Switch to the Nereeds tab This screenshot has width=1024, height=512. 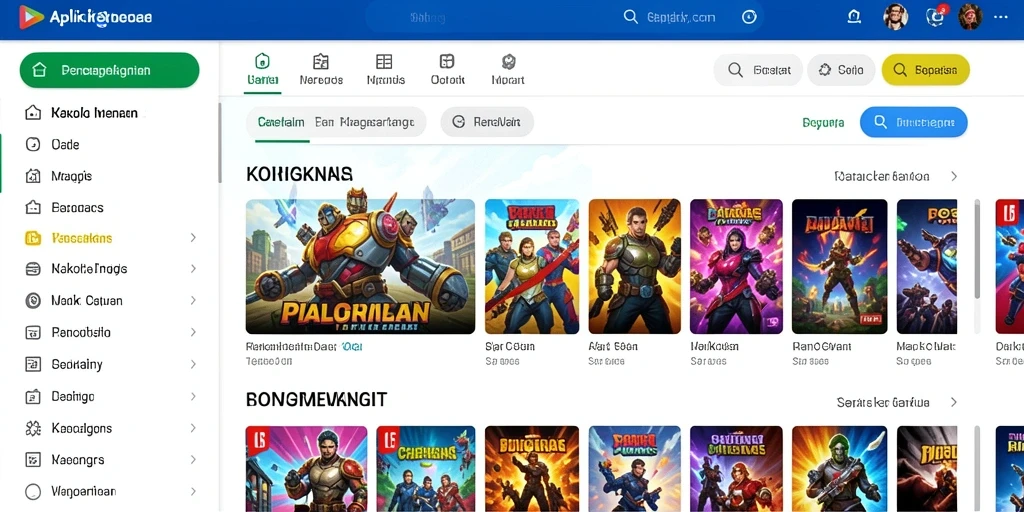pos(321,70)
